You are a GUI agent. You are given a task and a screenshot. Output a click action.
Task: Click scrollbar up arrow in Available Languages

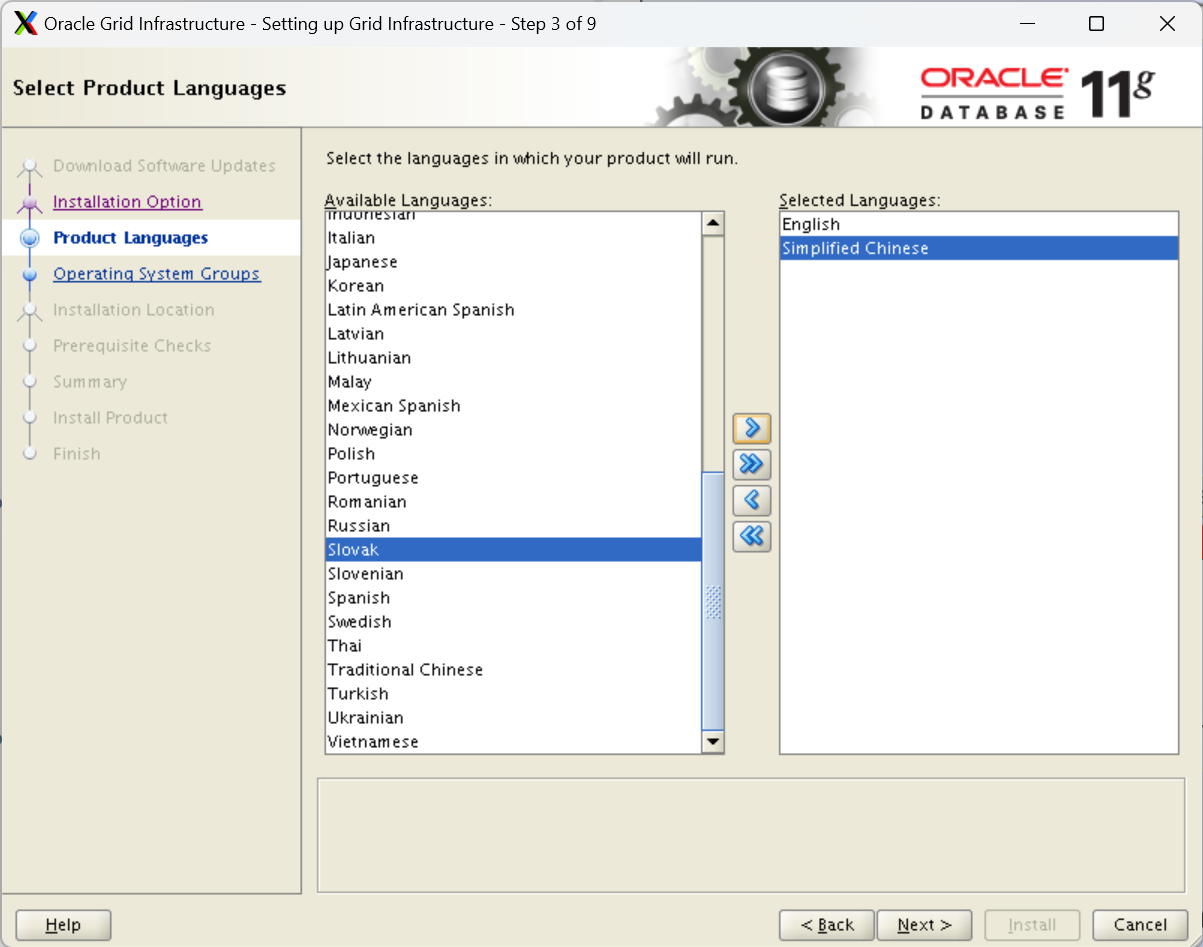pyautogui.click(x=713, y=224)
